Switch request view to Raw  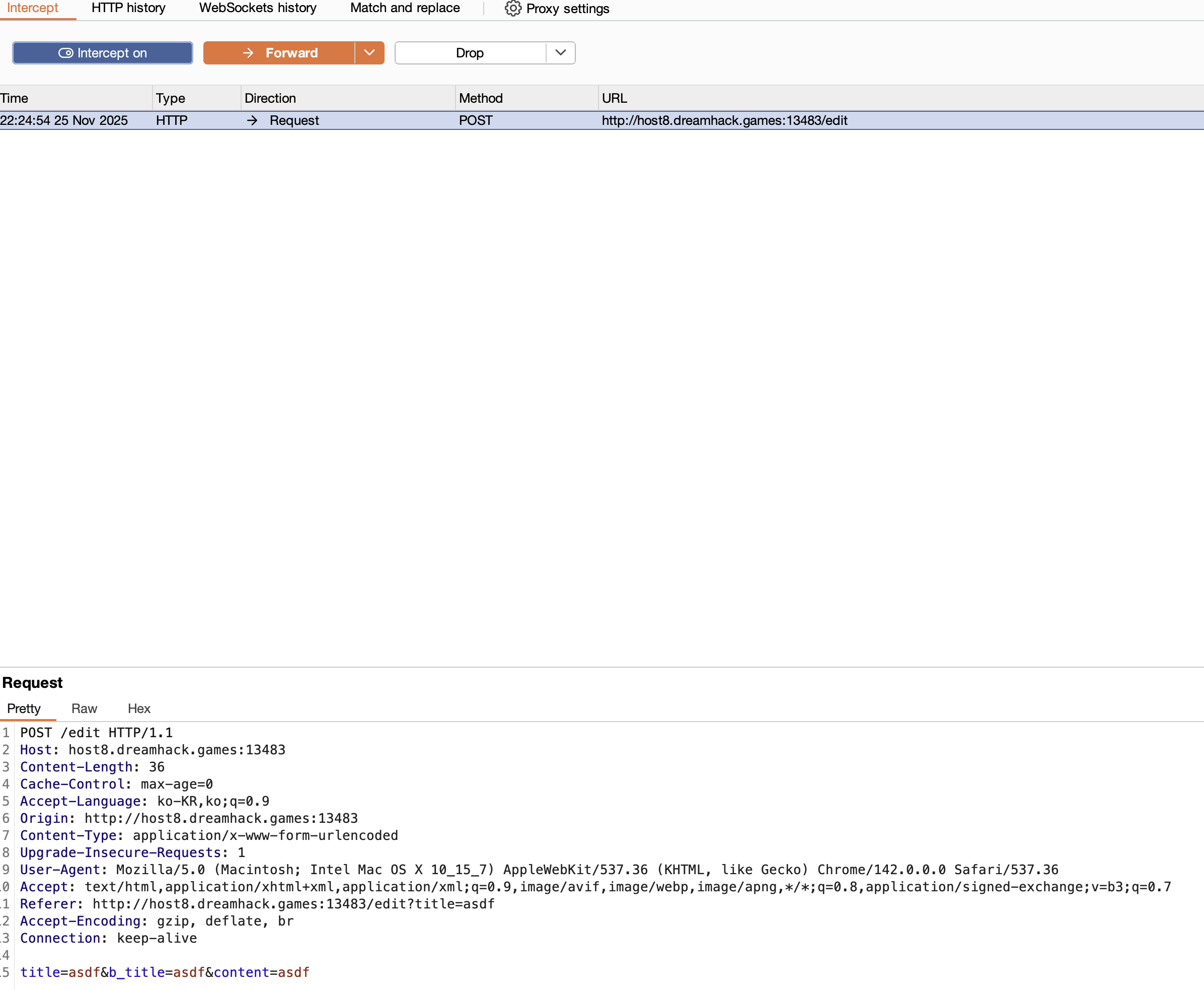84,709
